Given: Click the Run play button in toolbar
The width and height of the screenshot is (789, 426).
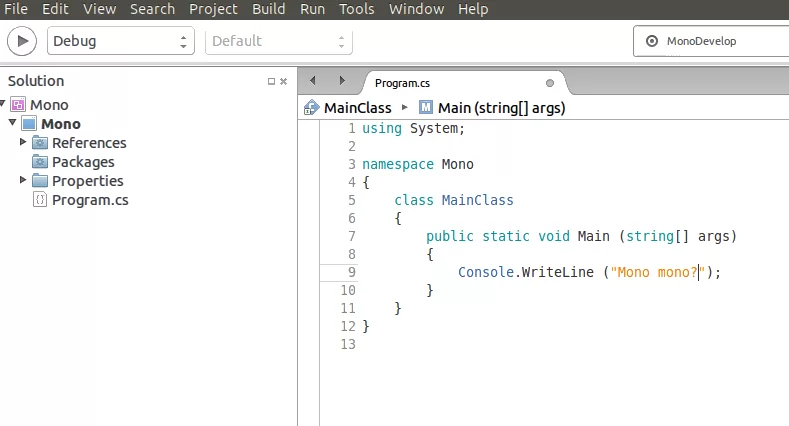Looking at the screenshot, I should click(22, 41).
